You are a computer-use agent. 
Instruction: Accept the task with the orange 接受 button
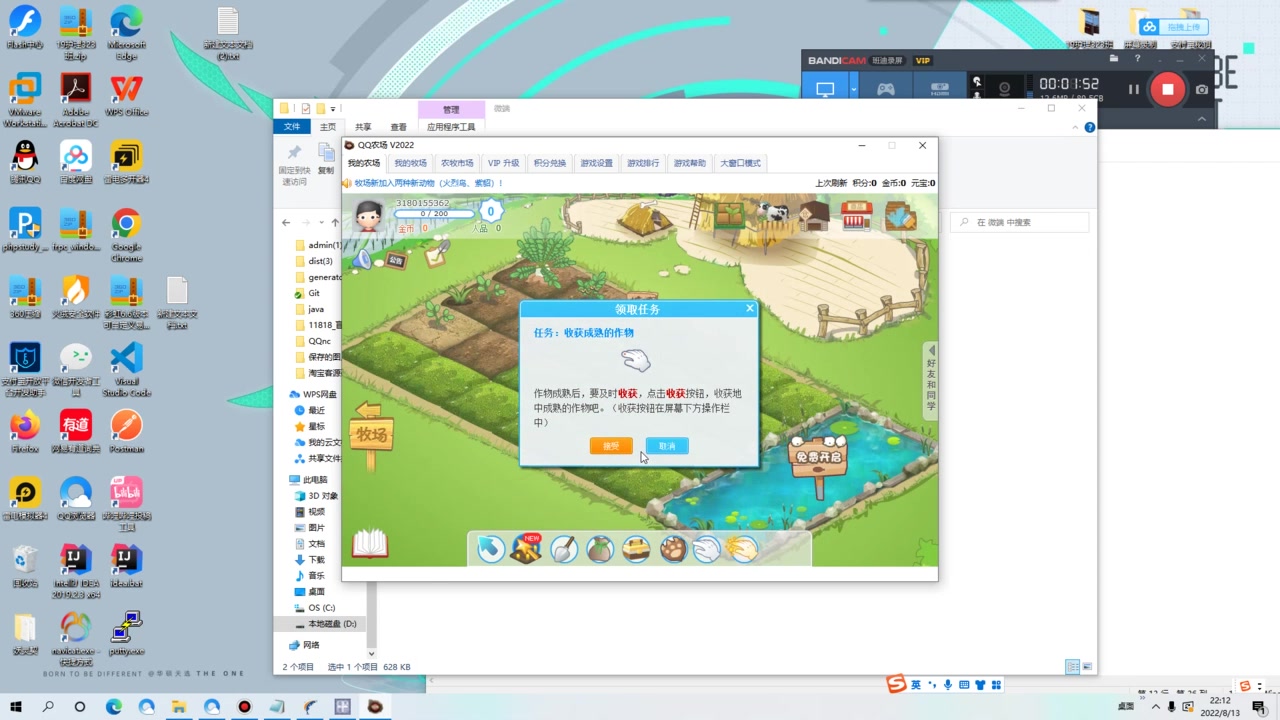click(611, 446)
